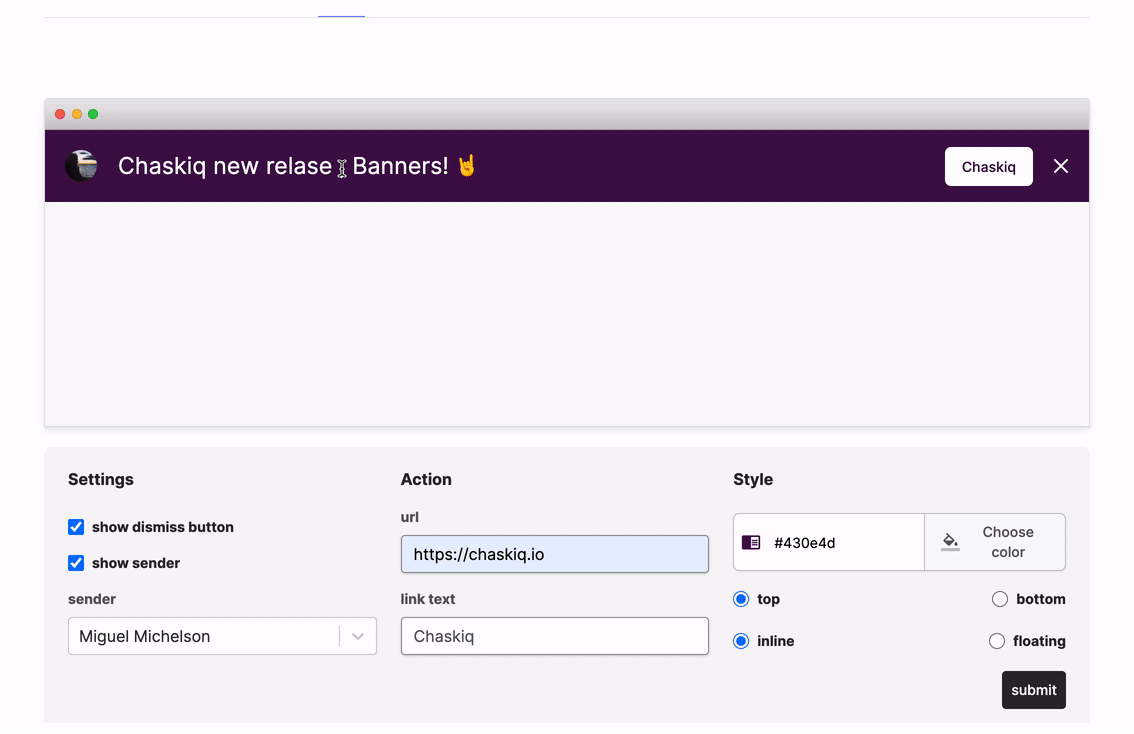This screenshot has width=1134, height=734.
Task: Click the green traffic light window control
Action: pos(92,114)
